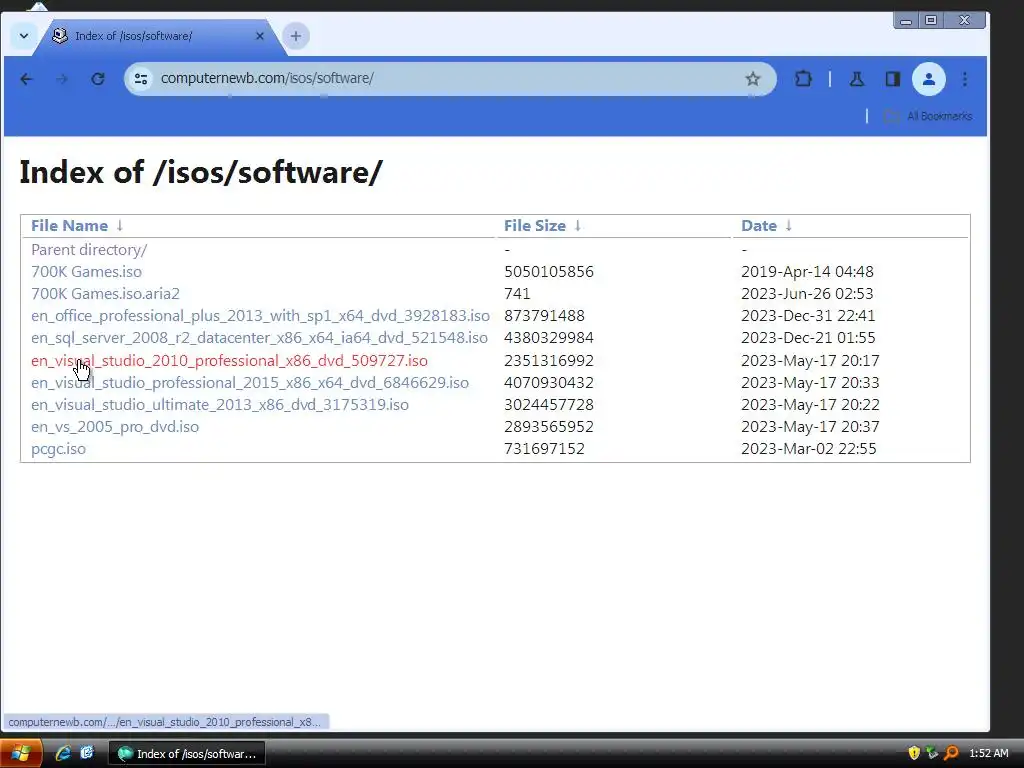This screenshot has width=1024, height=768.
Task: Click the second quick launch icon
Action: click(x=86, y=754)
